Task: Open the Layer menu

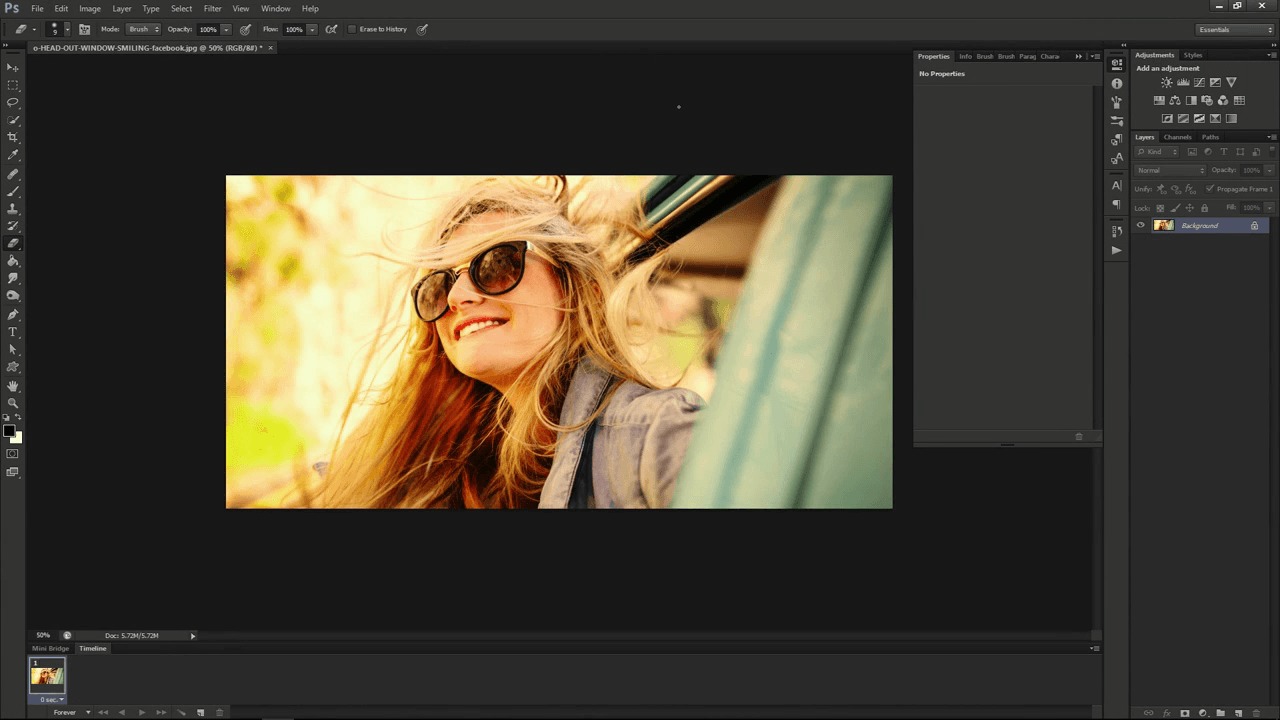Action: pos(122,8)
